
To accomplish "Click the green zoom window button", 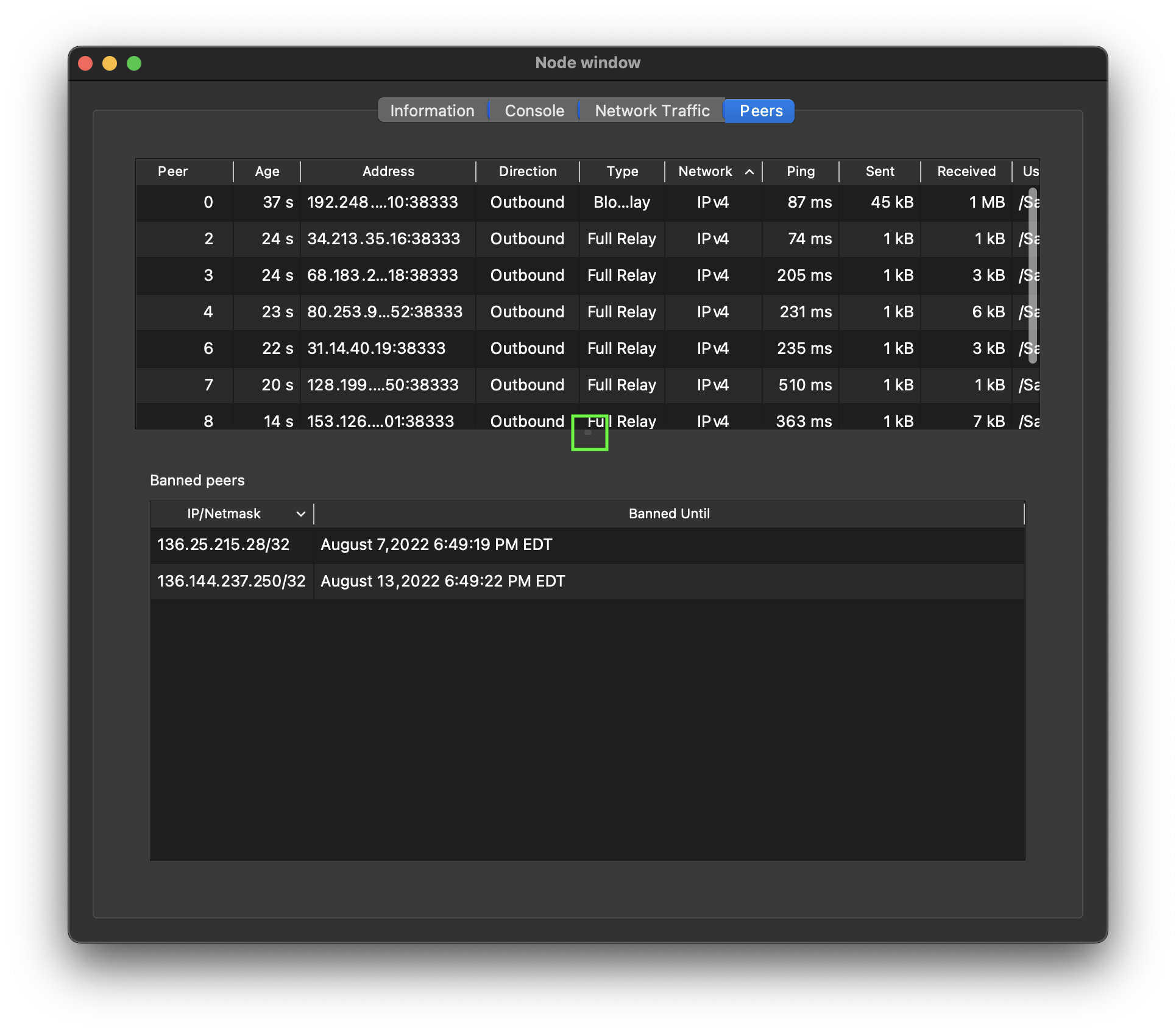I will 134,63.
